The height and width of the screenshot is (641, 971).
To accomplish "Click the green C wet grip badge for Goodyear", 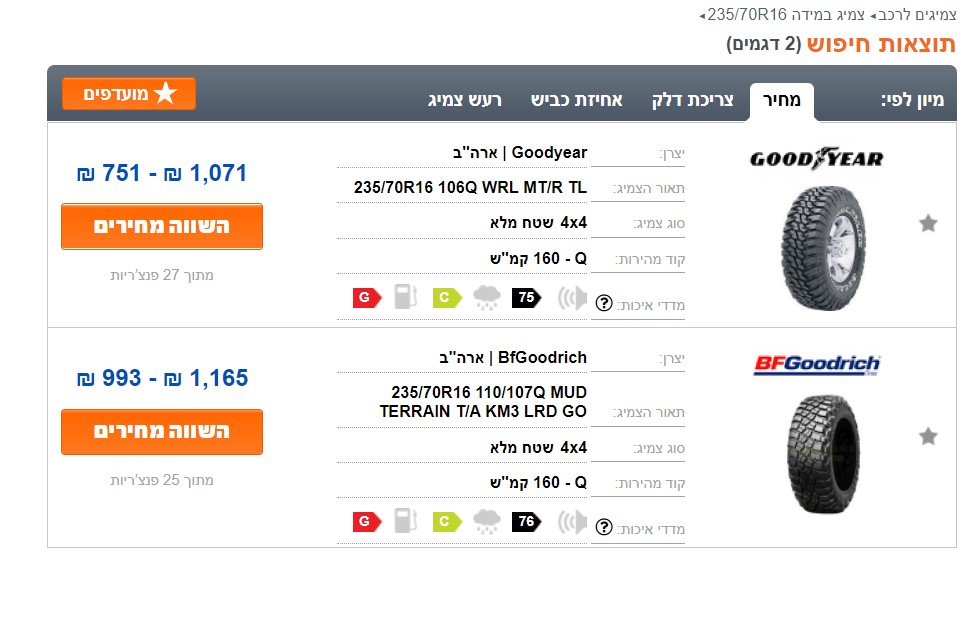I will [447, 297].
